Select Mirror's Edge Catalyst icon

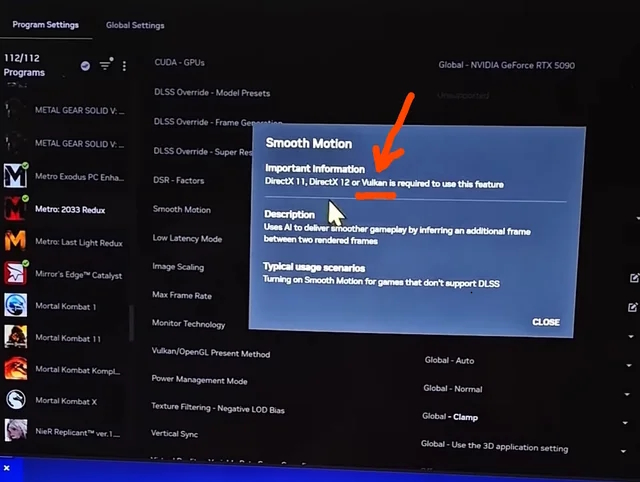(x=15, y=273)
